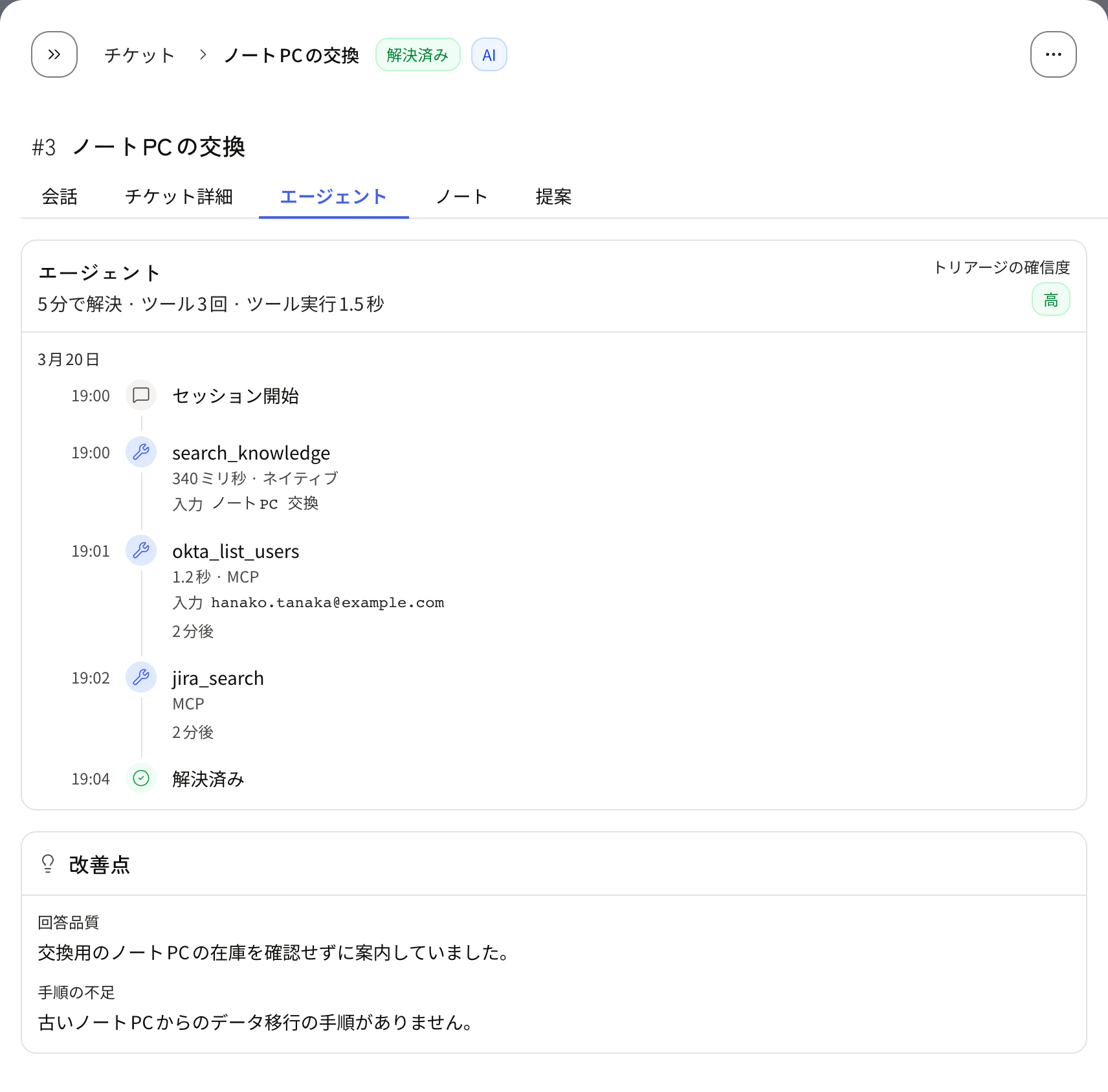The image size is (1108, 1092).
Task: Click the トリアージの確信度 label
Action: click(1001, 267)
